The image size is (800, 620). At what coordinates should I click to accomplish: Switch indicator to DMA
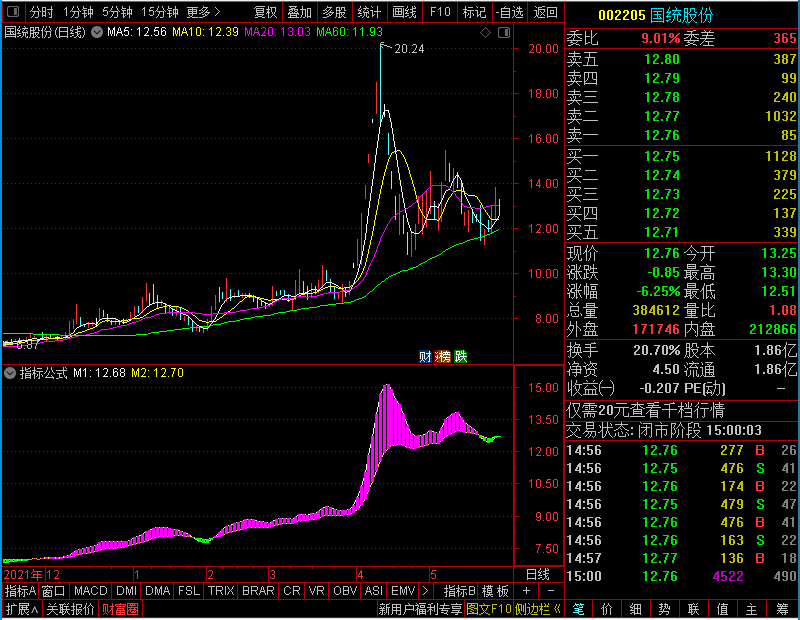[157, 591]
